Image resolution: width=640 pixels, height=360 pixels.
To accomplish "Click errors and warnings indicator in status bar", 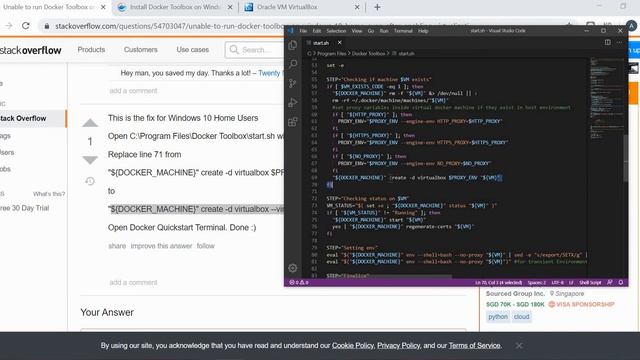I will 299,282.
